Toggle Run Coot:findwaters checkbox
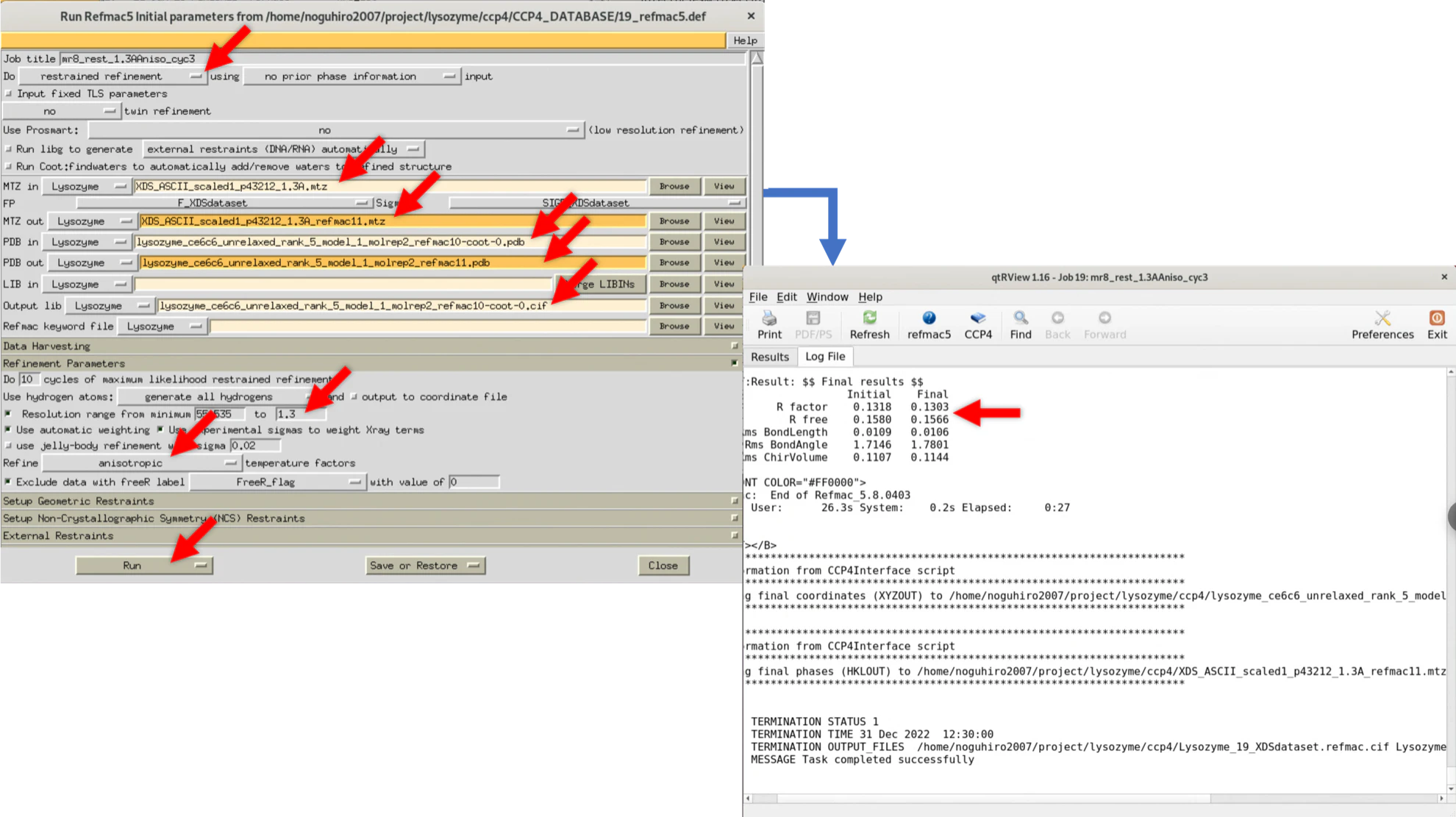1456x817 pixels. (8, 166)
